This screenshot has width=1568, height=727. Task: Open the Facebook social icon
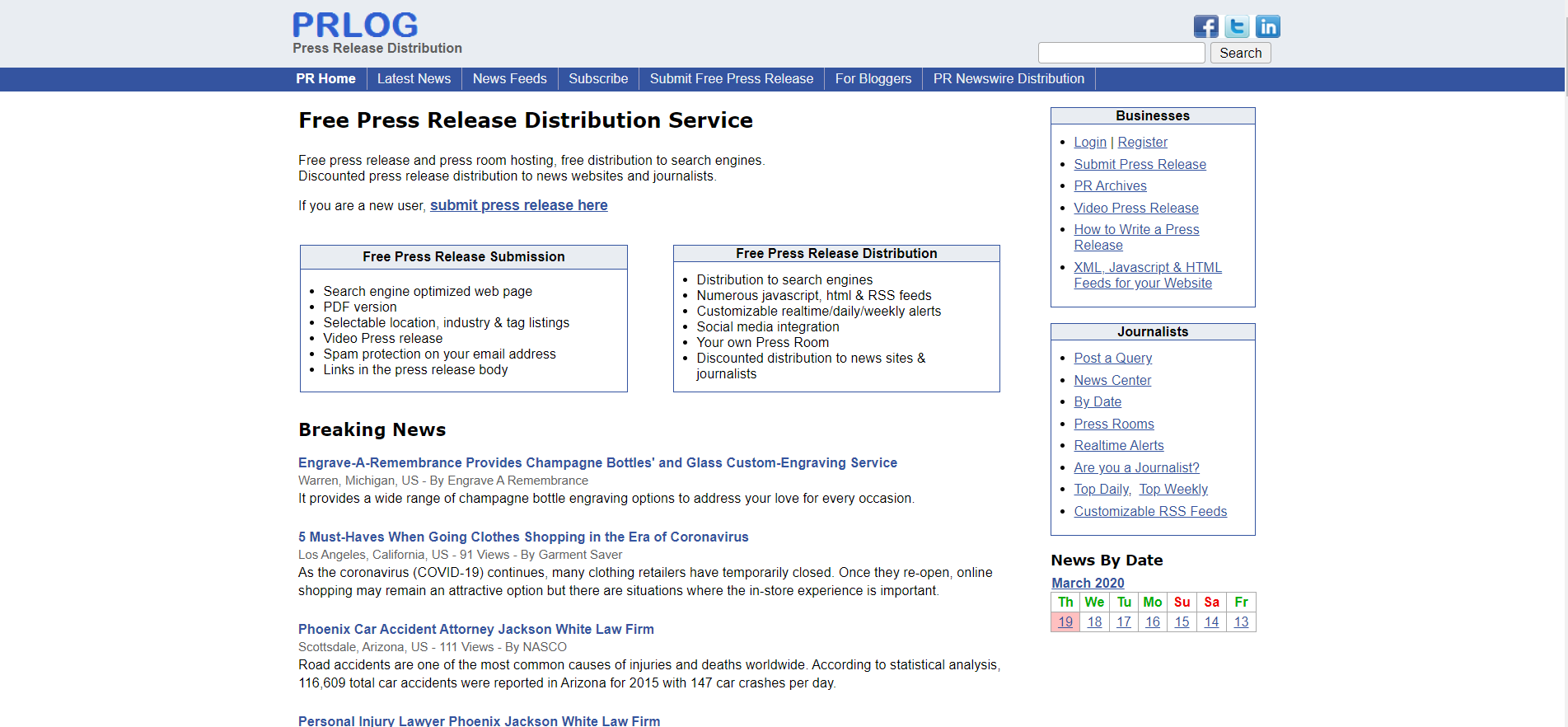[1205, 26]
